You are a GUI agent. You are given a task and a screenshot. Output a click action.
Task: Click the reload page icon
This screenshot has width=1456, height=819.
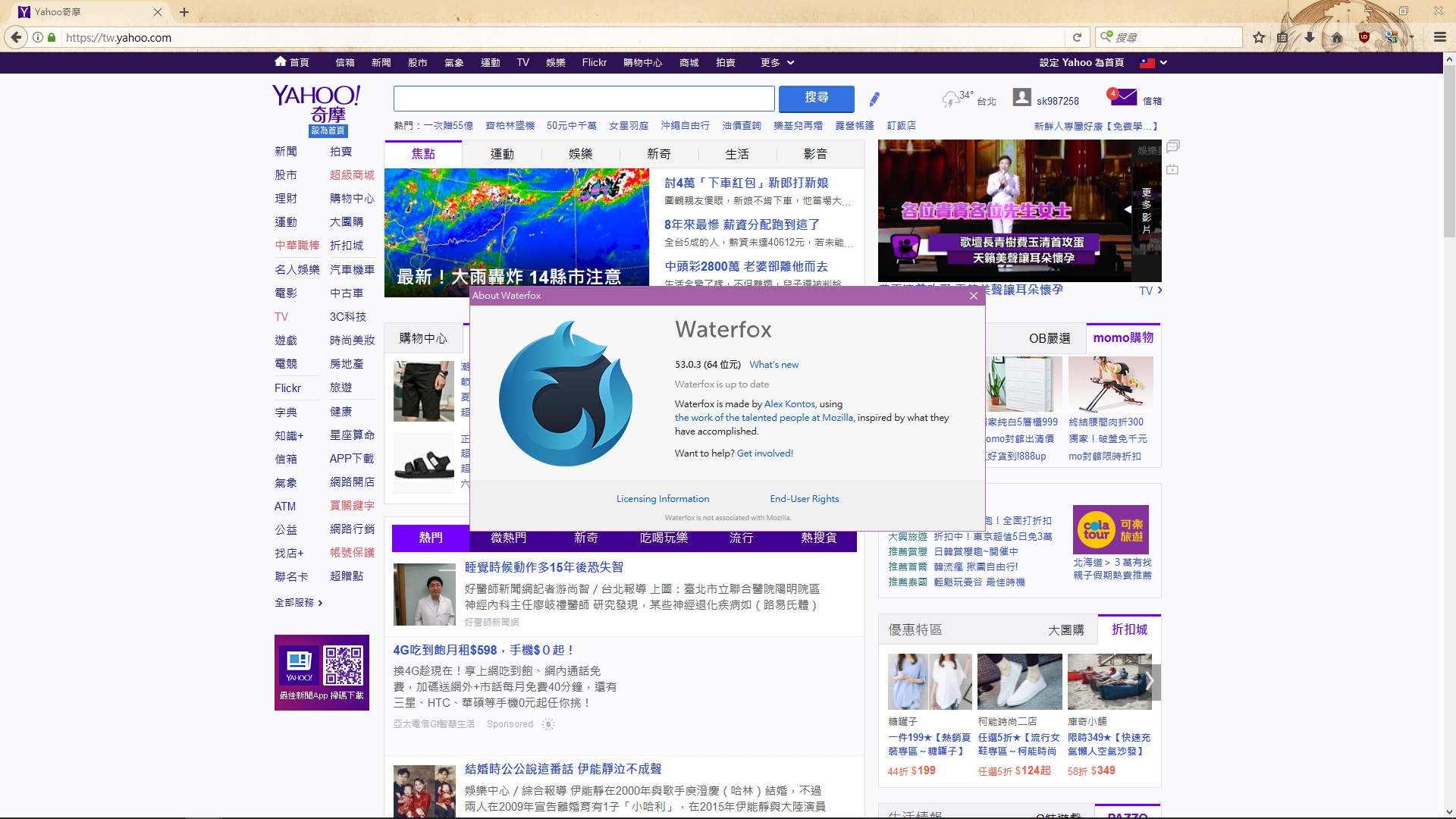[1077, 37]
